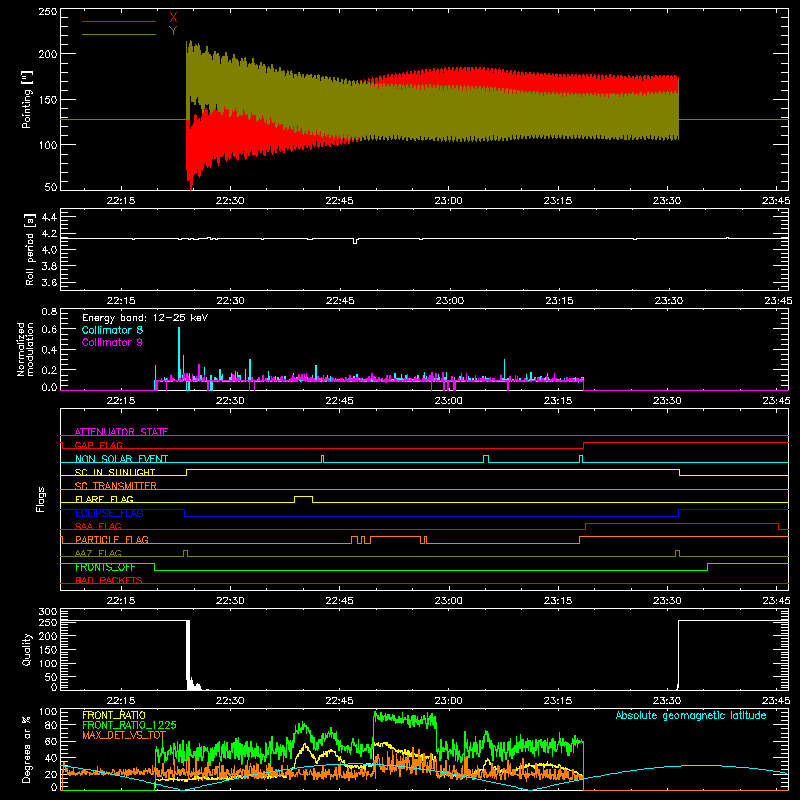Click the 'Degrees or %' axis label
This screenshot has width=800, height=800.
[26, 749]
